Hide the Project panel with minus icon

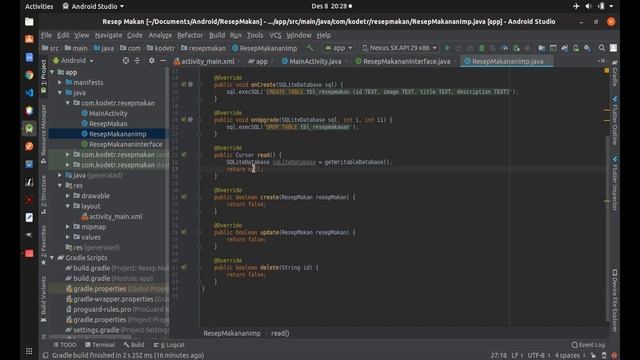[163, 60]
